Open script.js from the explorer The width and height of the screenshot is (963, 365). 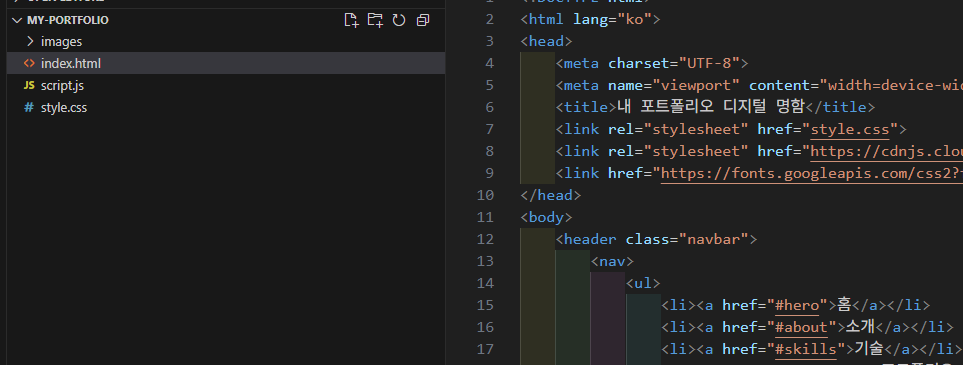pos(226,85)
